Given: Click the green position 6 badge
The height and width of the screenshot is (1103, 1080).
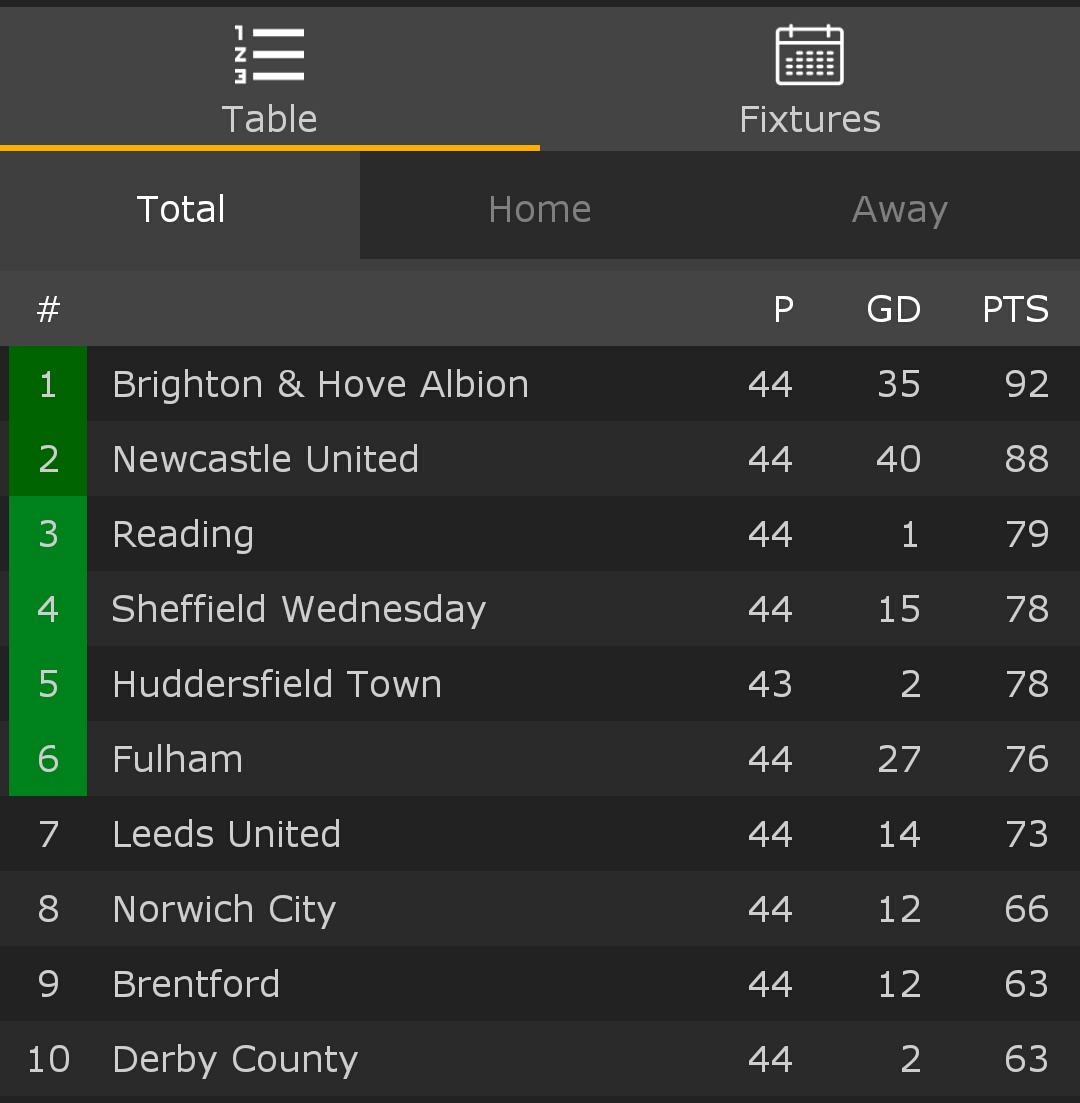Looking at the screenshot, I should [x=48, y=758].
